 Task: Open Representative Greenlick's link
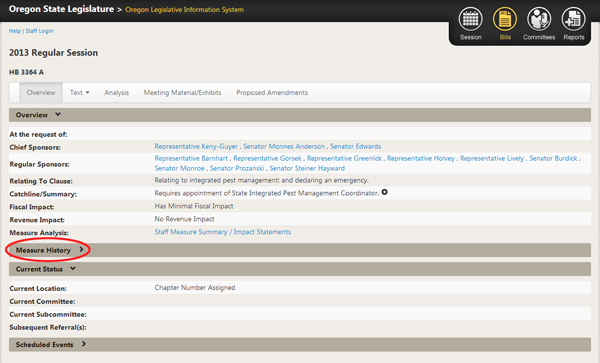(344, 158)
